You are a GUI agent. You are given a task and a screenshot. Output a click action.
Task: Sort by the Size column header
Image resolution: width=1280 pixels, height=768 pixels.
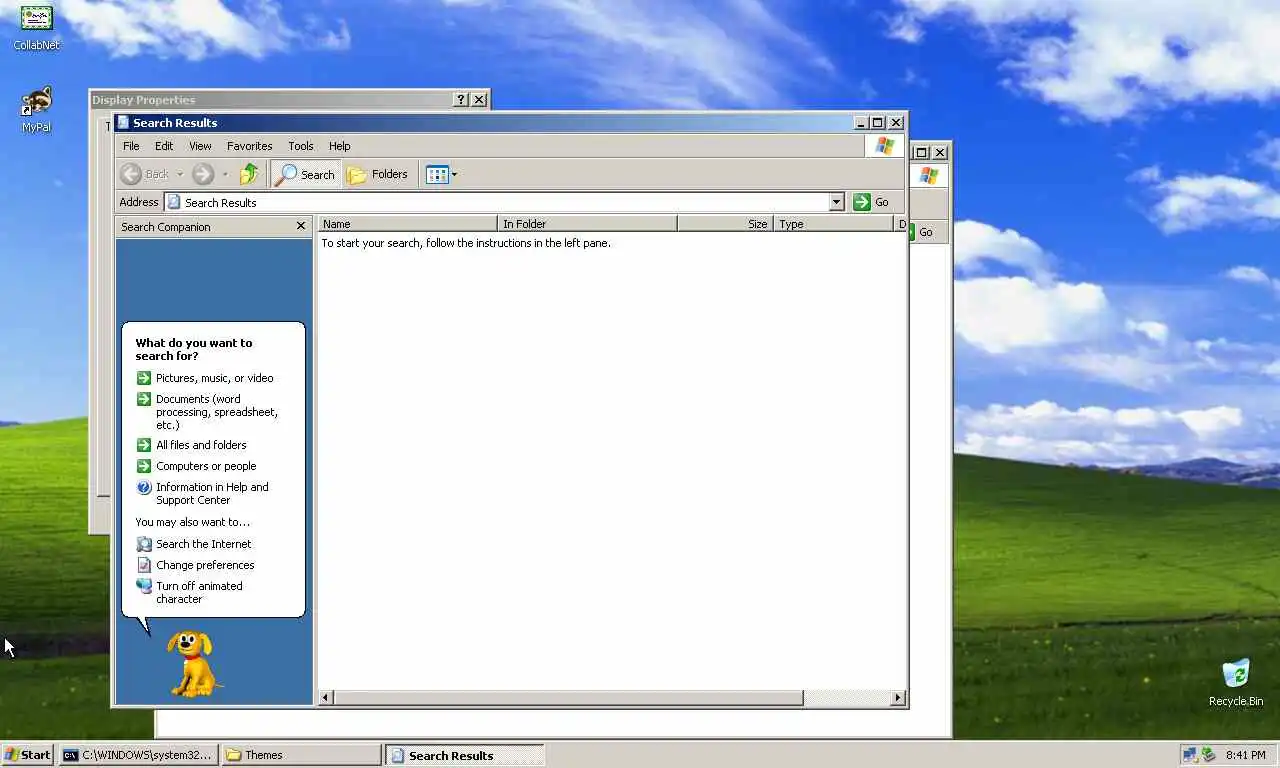pos(725,224)
